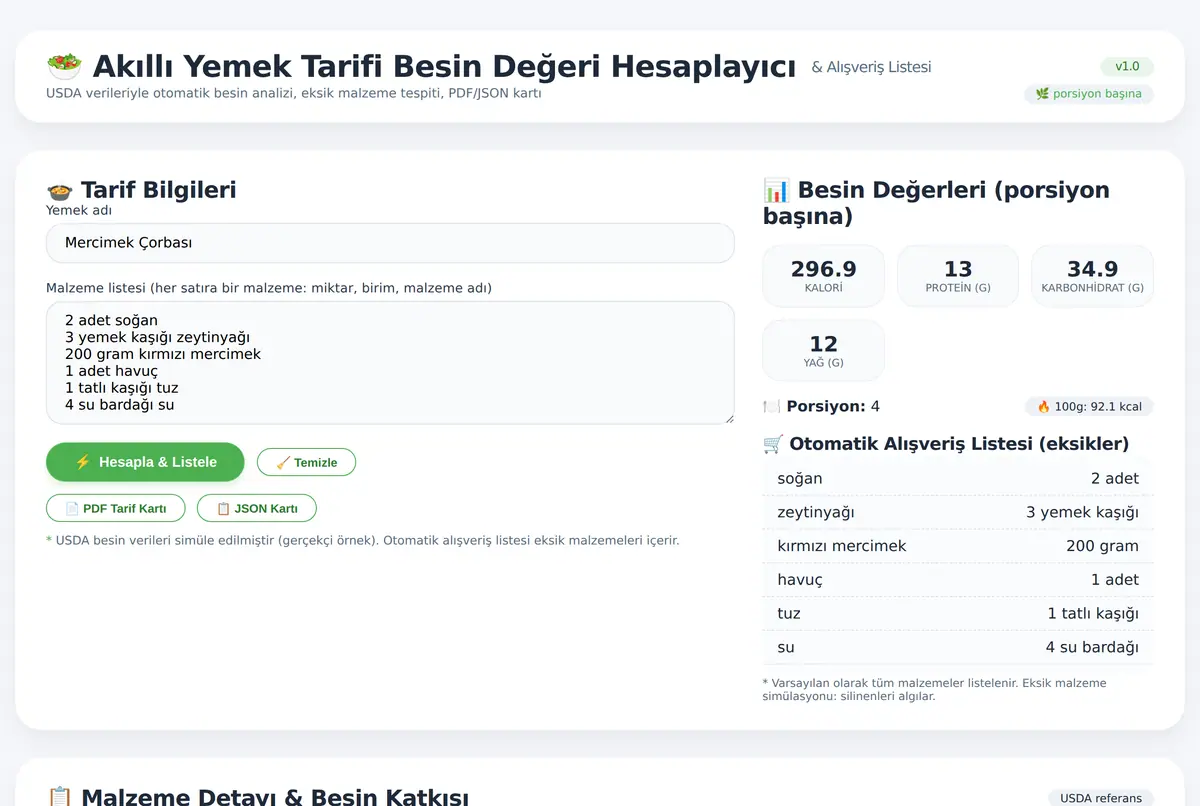Export the JSON Kartı
The height and width of the screenshot is (806, 1200).
tap(257, 508)
